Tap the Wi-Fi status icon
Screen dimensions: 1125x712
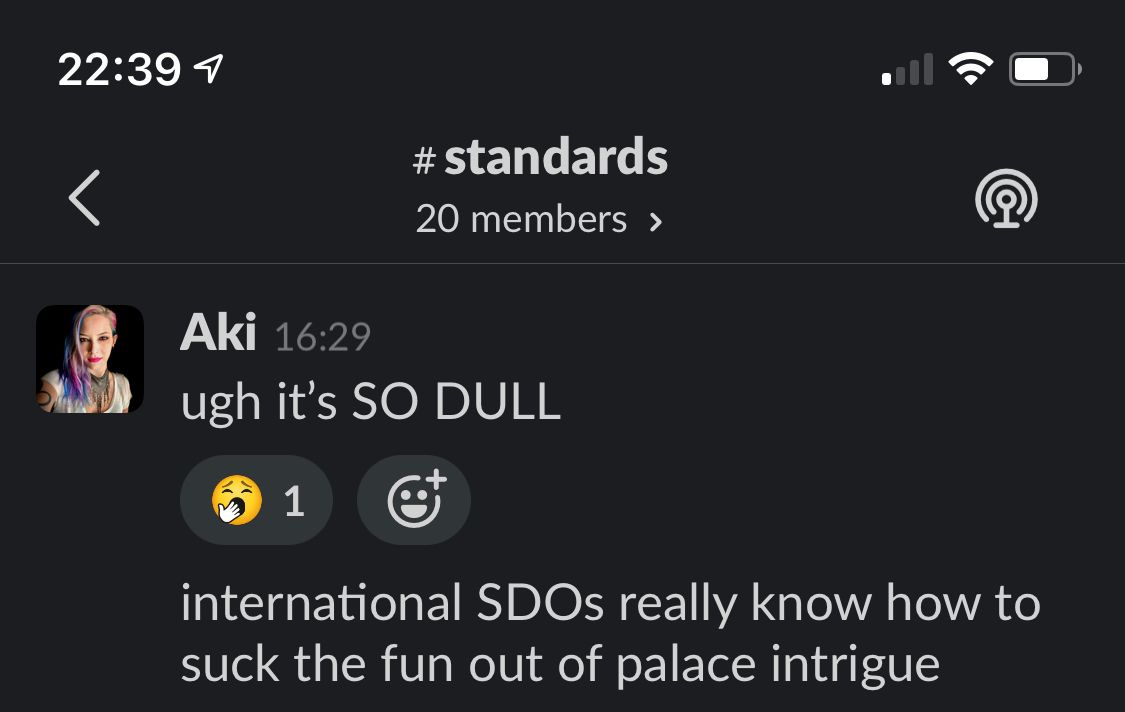970,70
